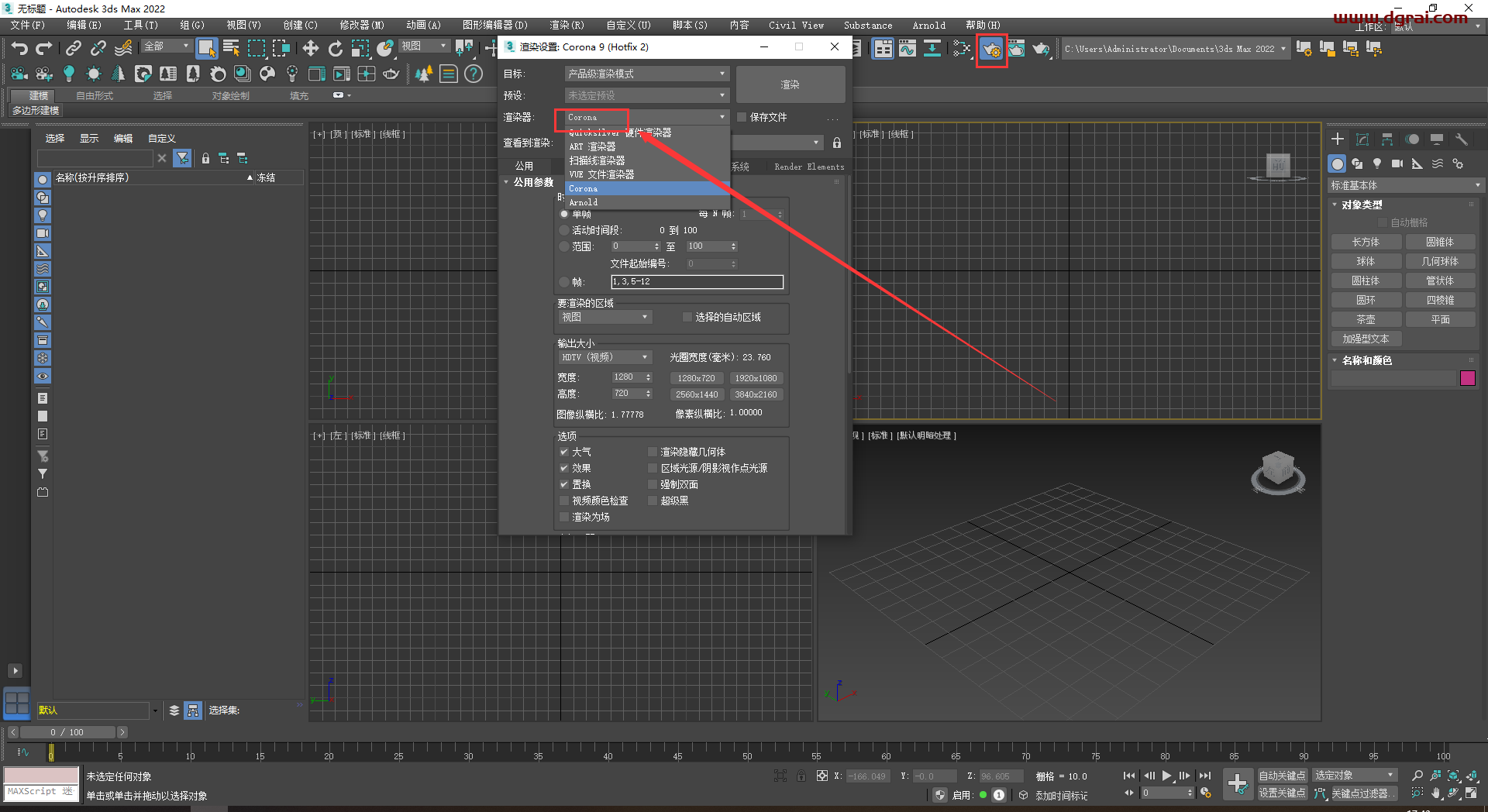Viewport: 1488px width, 812px height.
Task: Select the Select and Rotate tool
Action: pyautogui.click(x=336, y=48)
